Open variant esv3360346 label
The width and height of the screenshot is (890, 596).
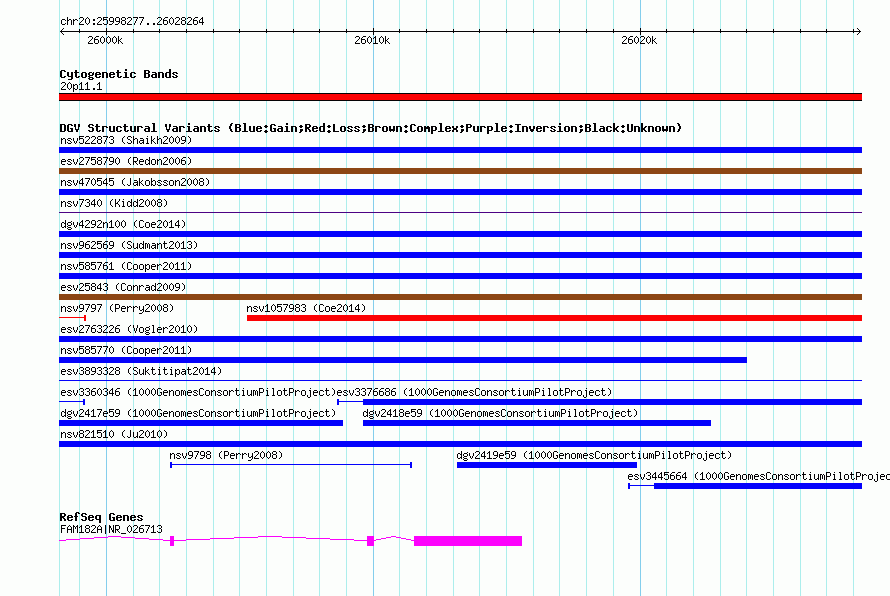(198, 392)
